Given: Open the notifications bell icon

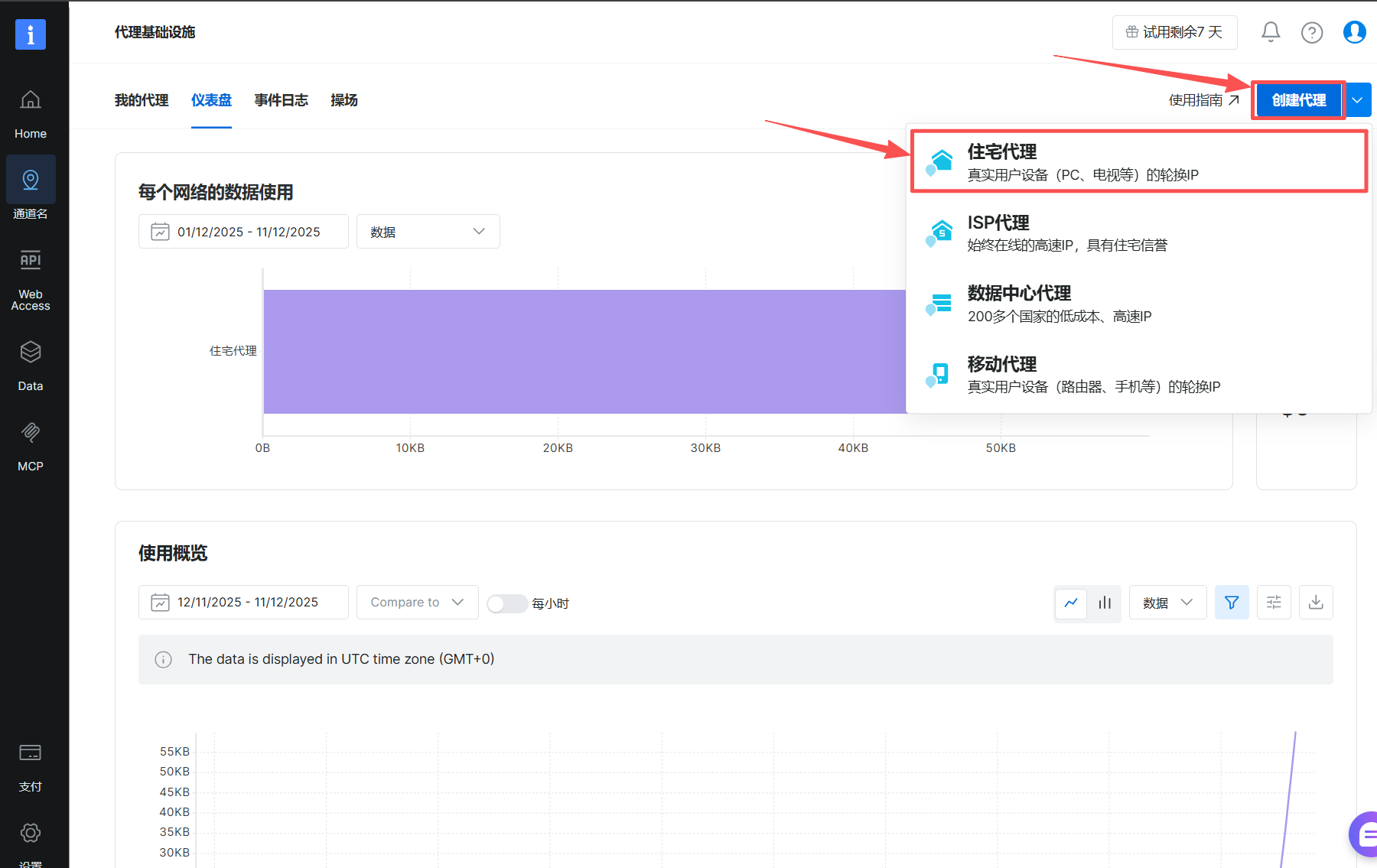Looking at the screenshot, I should point(1271,32).
